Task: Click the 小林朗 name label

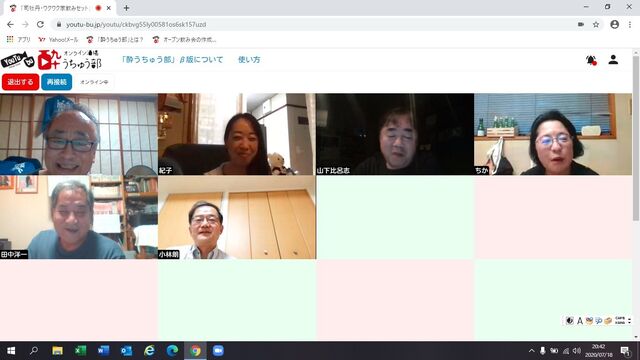Action: point(169,254)
